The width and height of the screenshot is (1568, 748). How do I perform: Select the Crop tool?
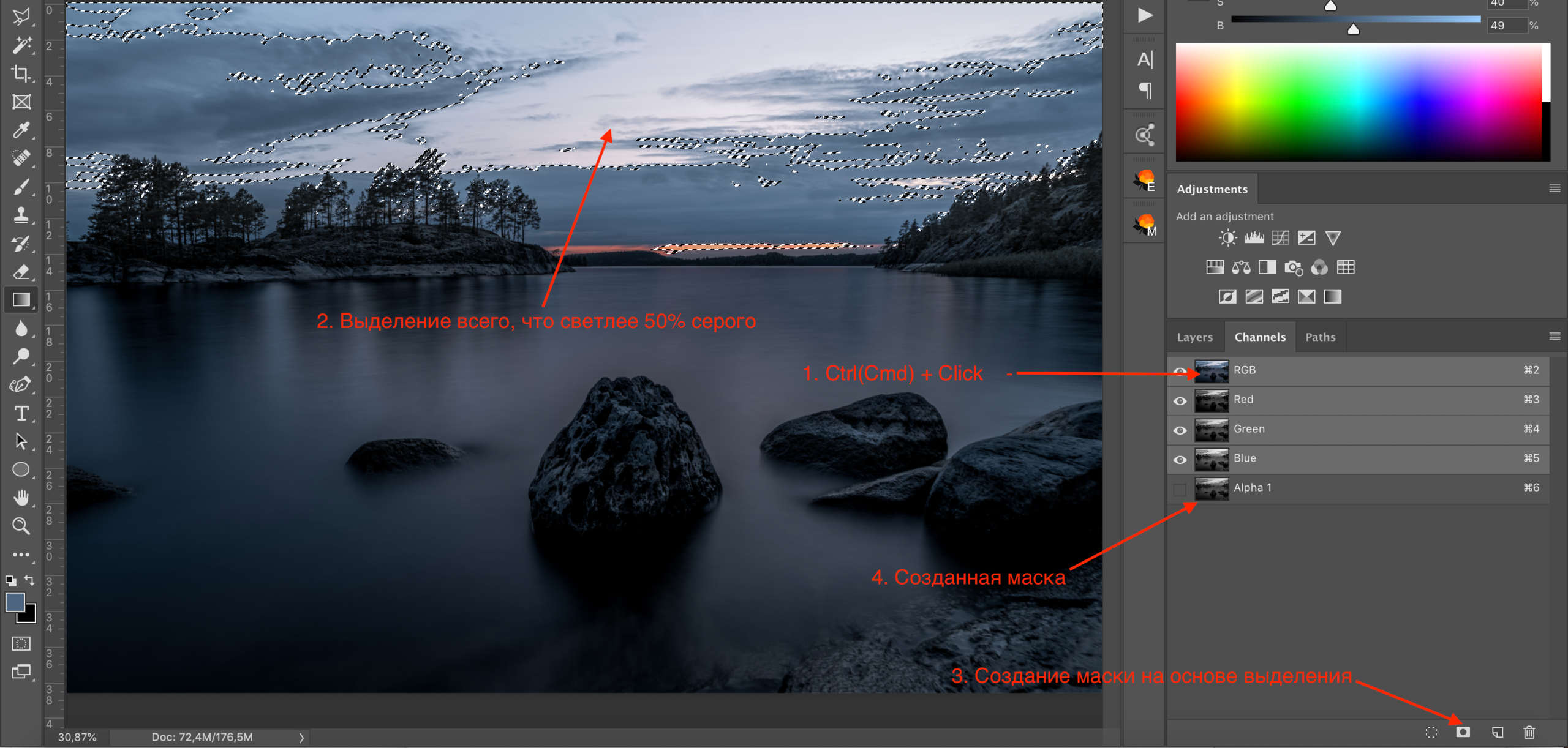(x=21, y=73)
